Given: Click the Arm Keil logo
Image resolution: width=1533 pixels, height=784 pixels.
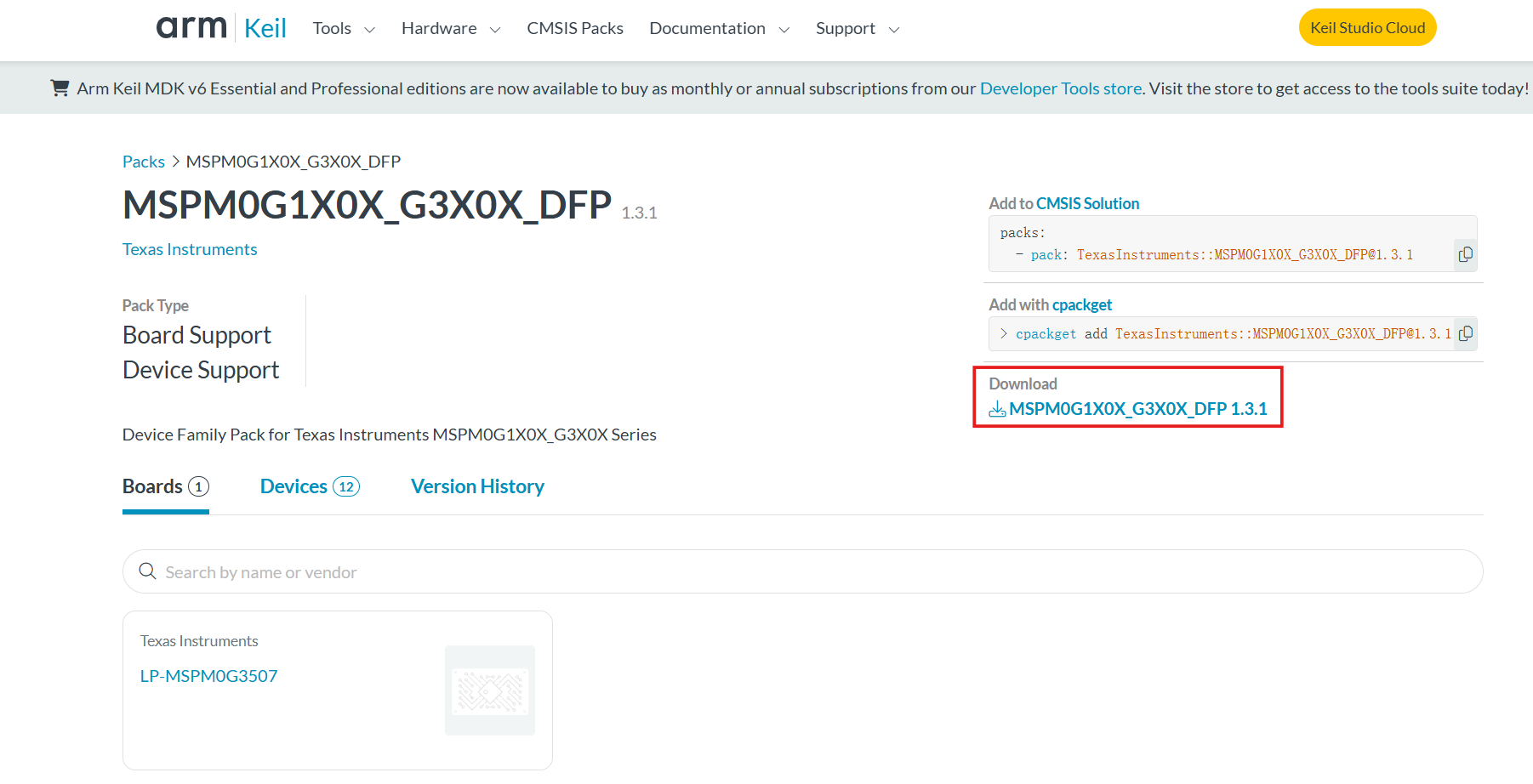Looking at the screenshot, I should 220,26.
